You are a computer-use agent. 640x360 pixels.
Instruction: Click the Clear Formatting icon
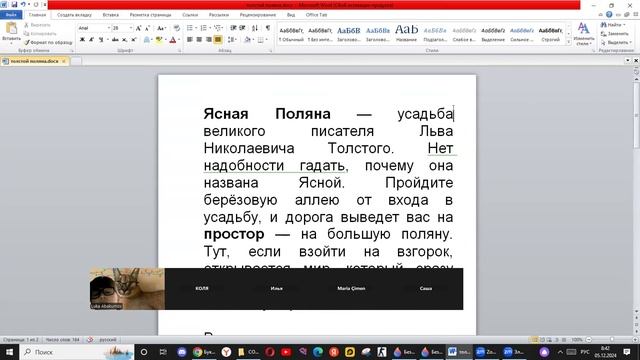coord(176,28)
